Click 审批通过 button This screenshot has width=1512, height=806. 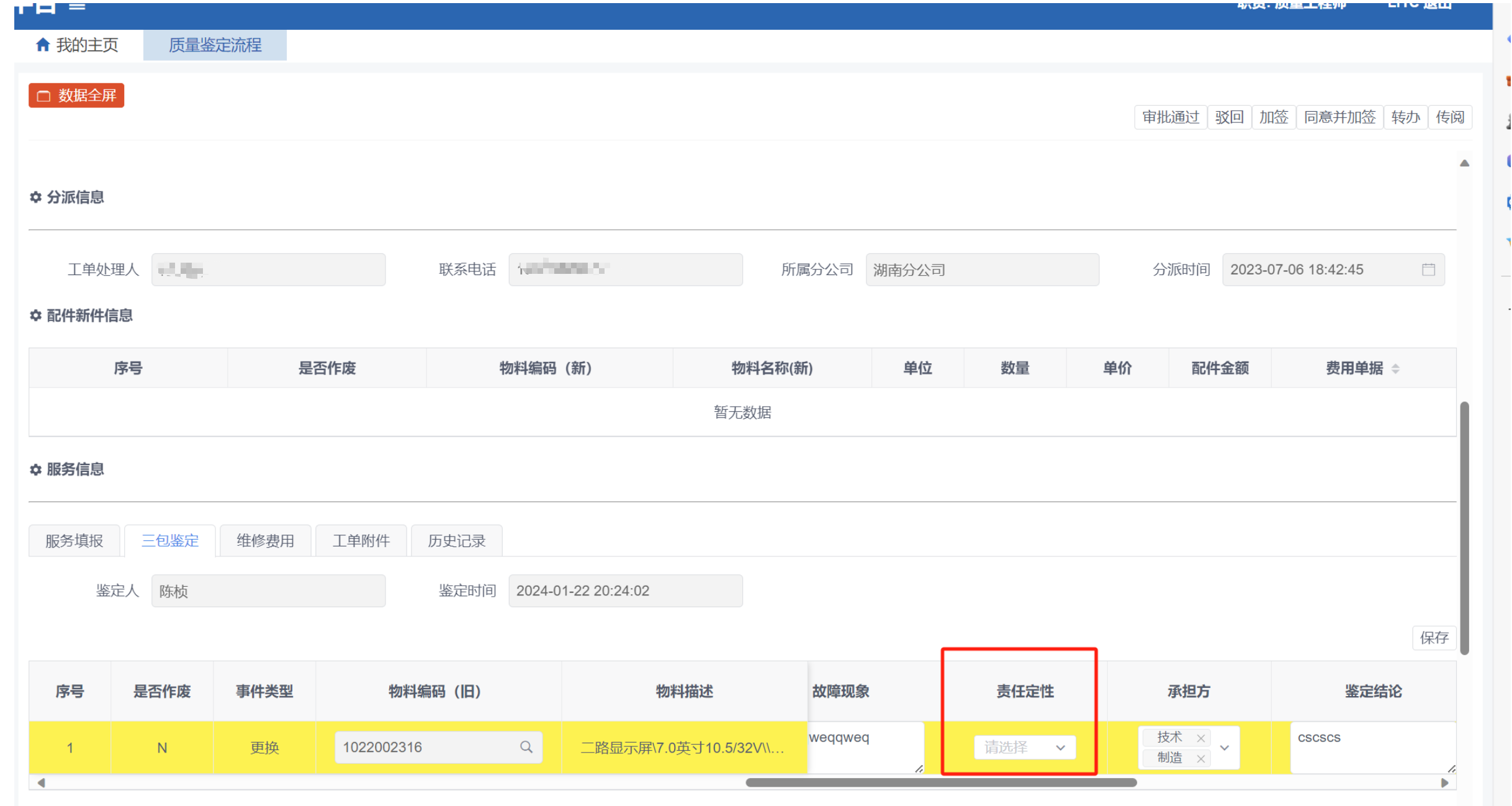1171,117
